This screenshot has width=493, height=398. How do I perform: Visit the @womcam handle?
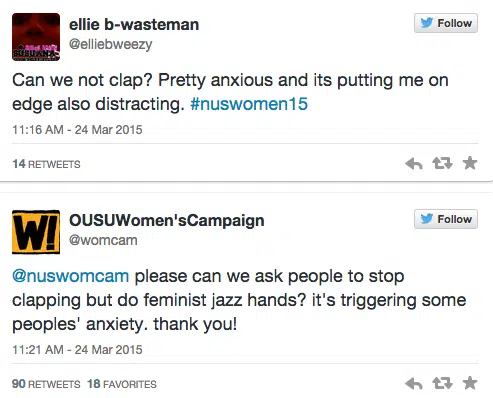point(103,240)
